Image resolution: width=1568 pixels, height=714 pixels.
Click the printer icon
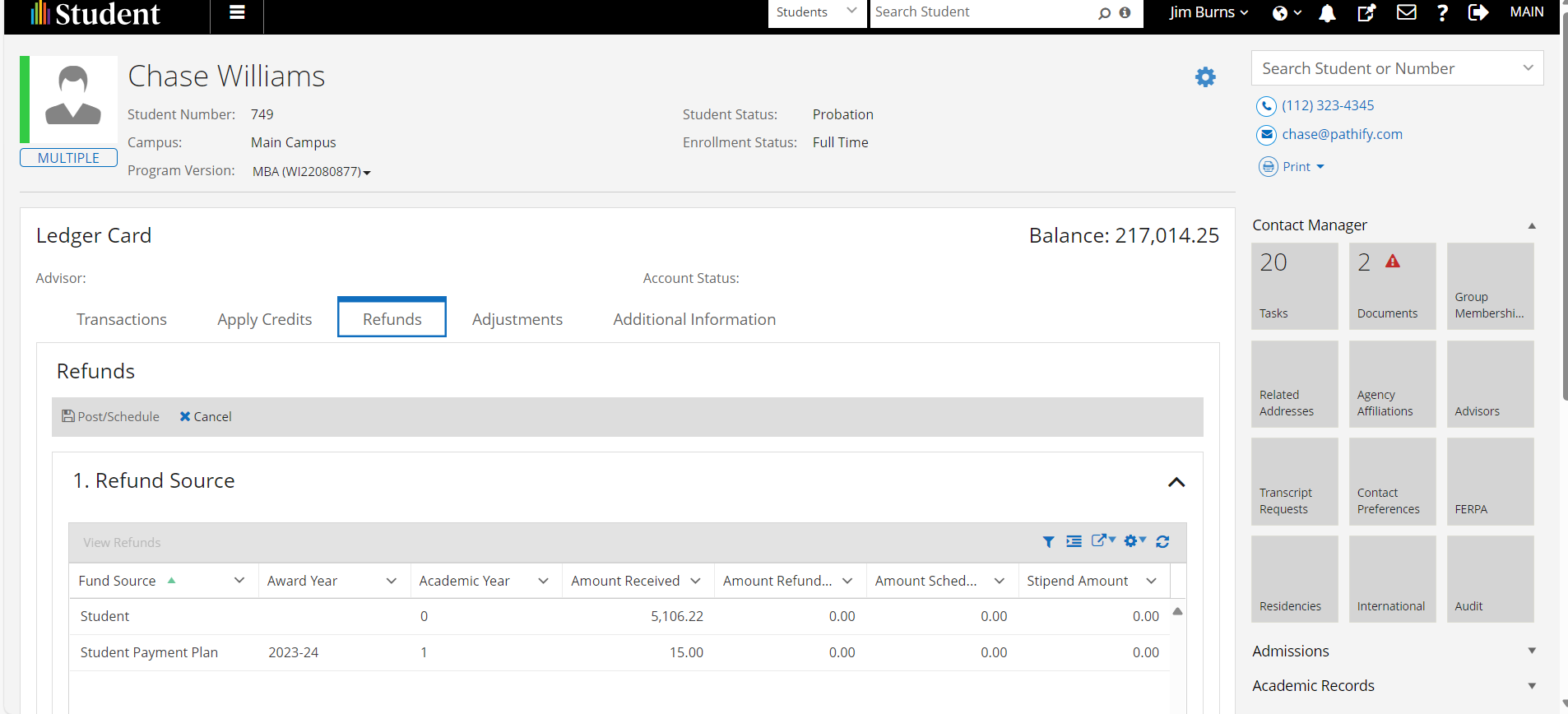point(1269,167)
